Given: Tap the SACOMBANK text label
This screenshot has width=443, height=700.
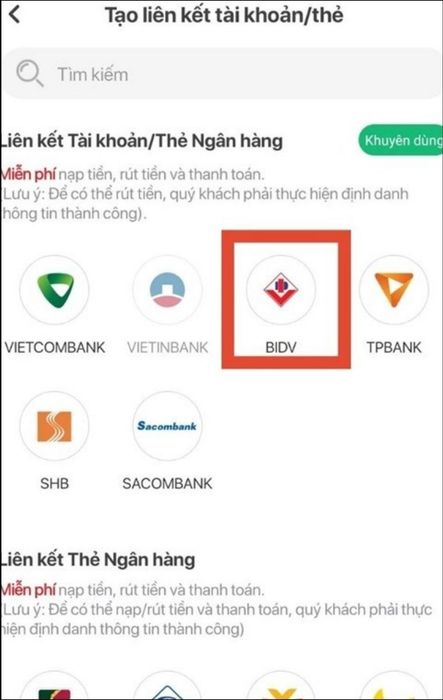Looking at the screenshot, I should tap(167, 483).
